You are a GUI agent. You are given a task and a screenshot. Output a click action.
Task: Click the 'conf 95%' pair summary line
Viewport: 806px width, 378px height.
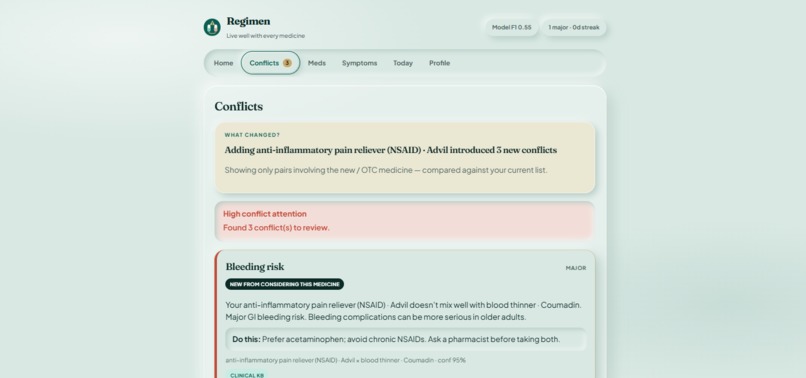coord(345,361)
